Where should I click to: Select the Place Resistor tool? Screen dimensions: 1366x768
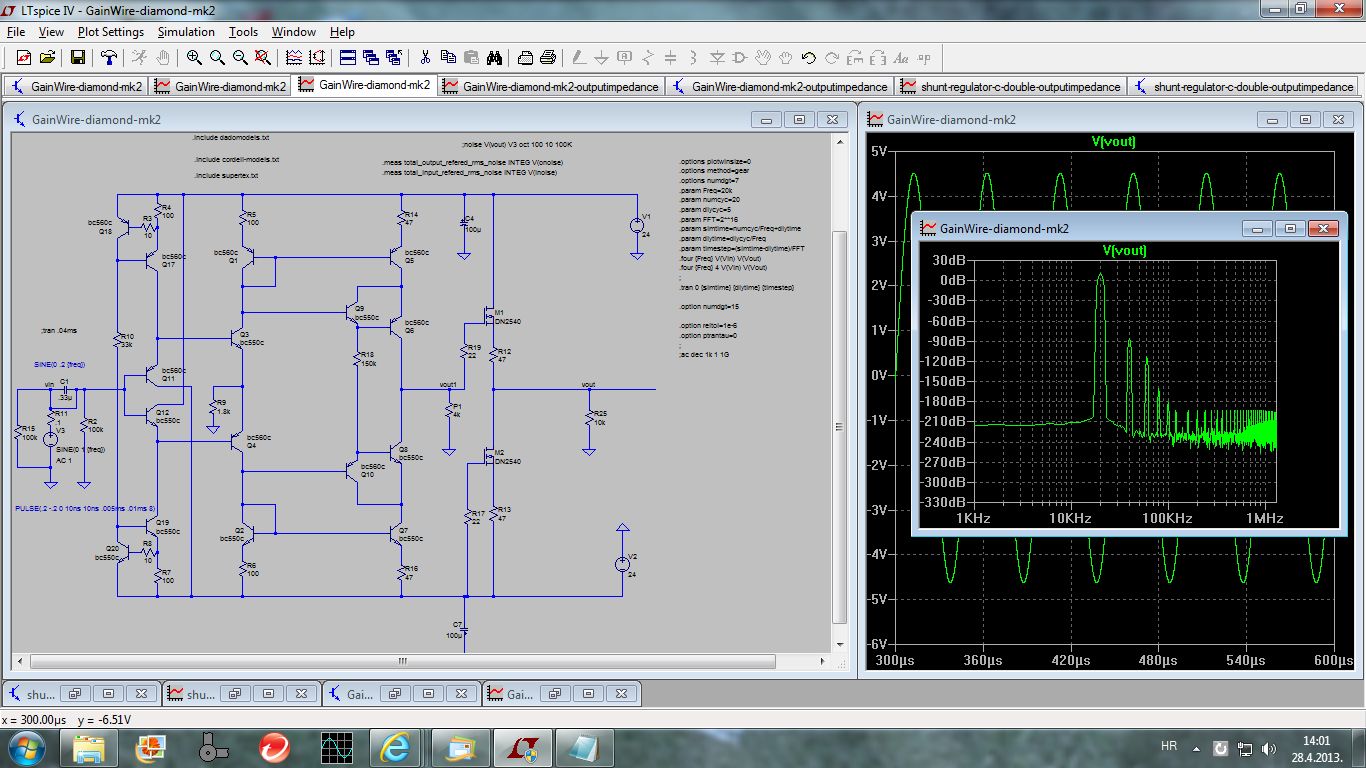pos(648,58)
